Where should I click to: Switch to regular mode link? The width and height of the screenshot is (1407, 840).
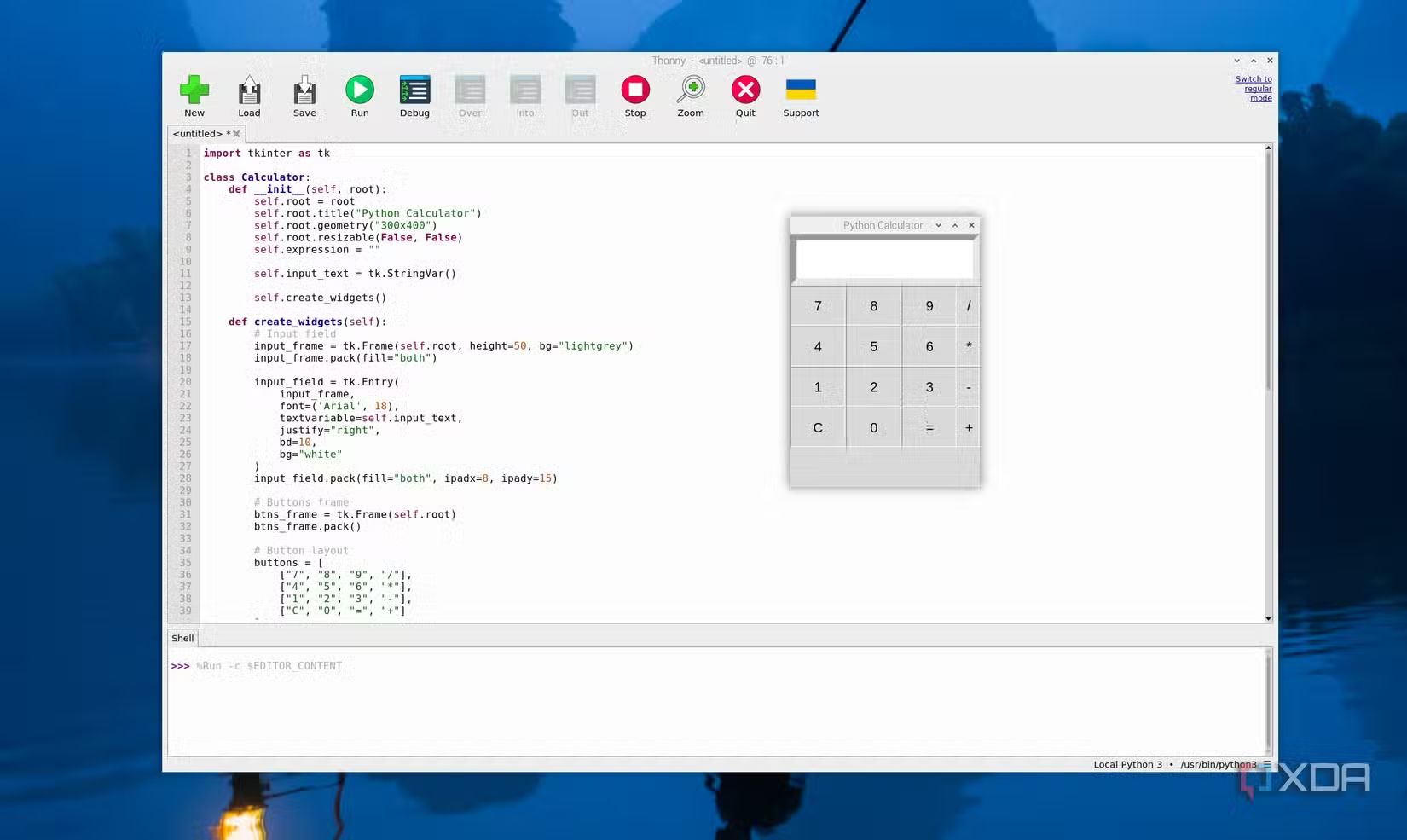(1254, 89)
